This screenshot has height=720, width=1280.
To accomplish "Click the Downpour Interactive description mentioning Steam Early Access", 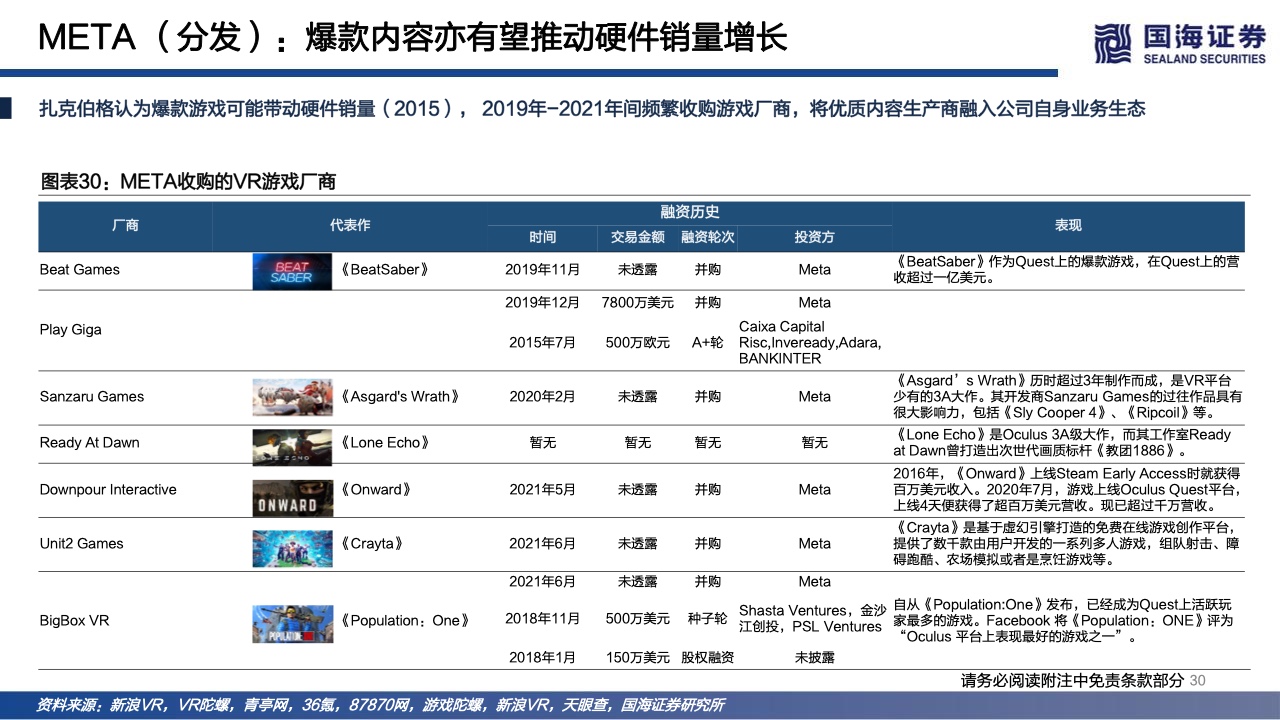I will click(x=1068, y=490).
